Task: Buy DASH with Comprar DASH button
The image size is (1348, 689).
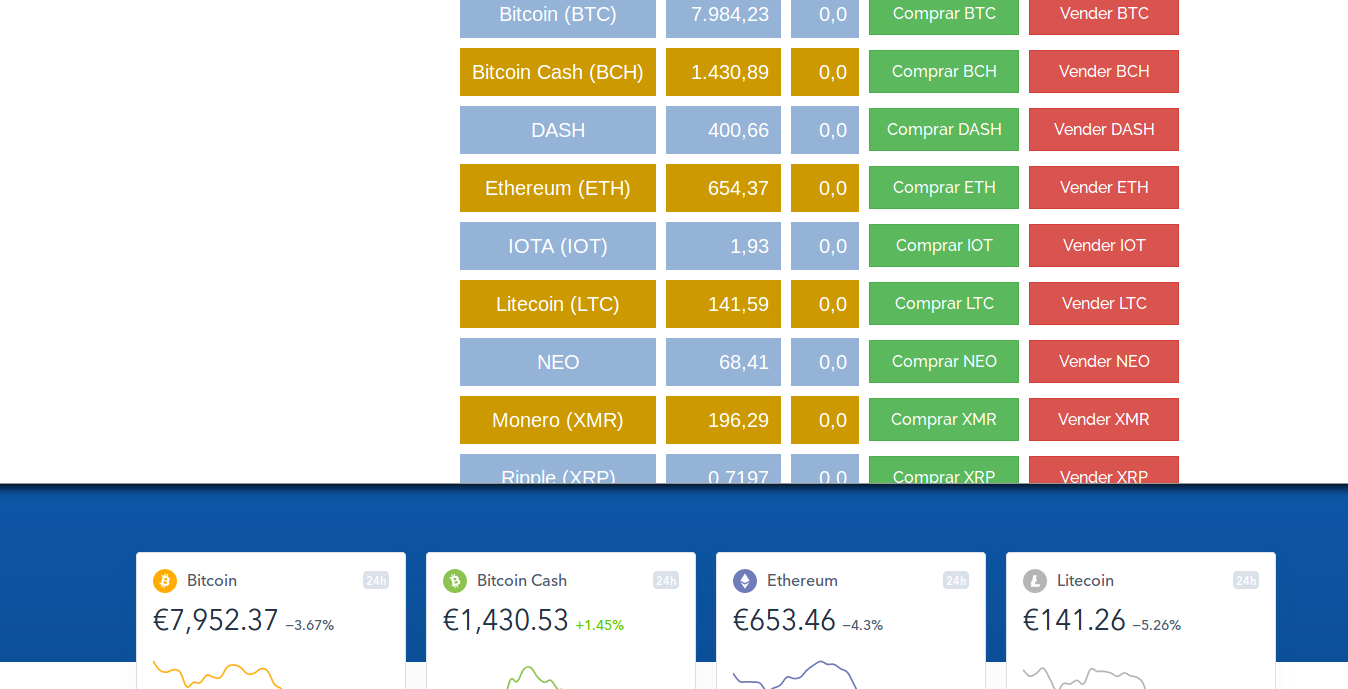Action: click(x=944, y=130)
